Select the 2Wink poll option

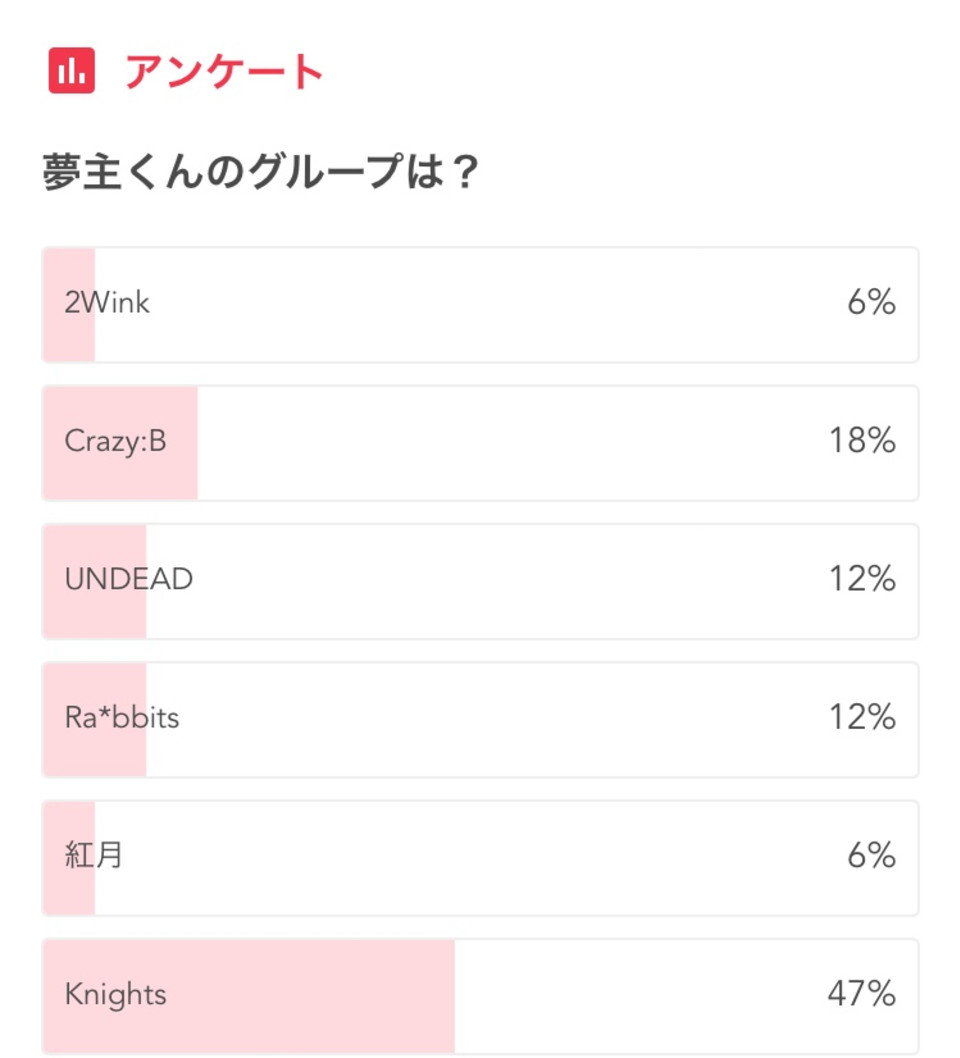[x=480, y=305]
